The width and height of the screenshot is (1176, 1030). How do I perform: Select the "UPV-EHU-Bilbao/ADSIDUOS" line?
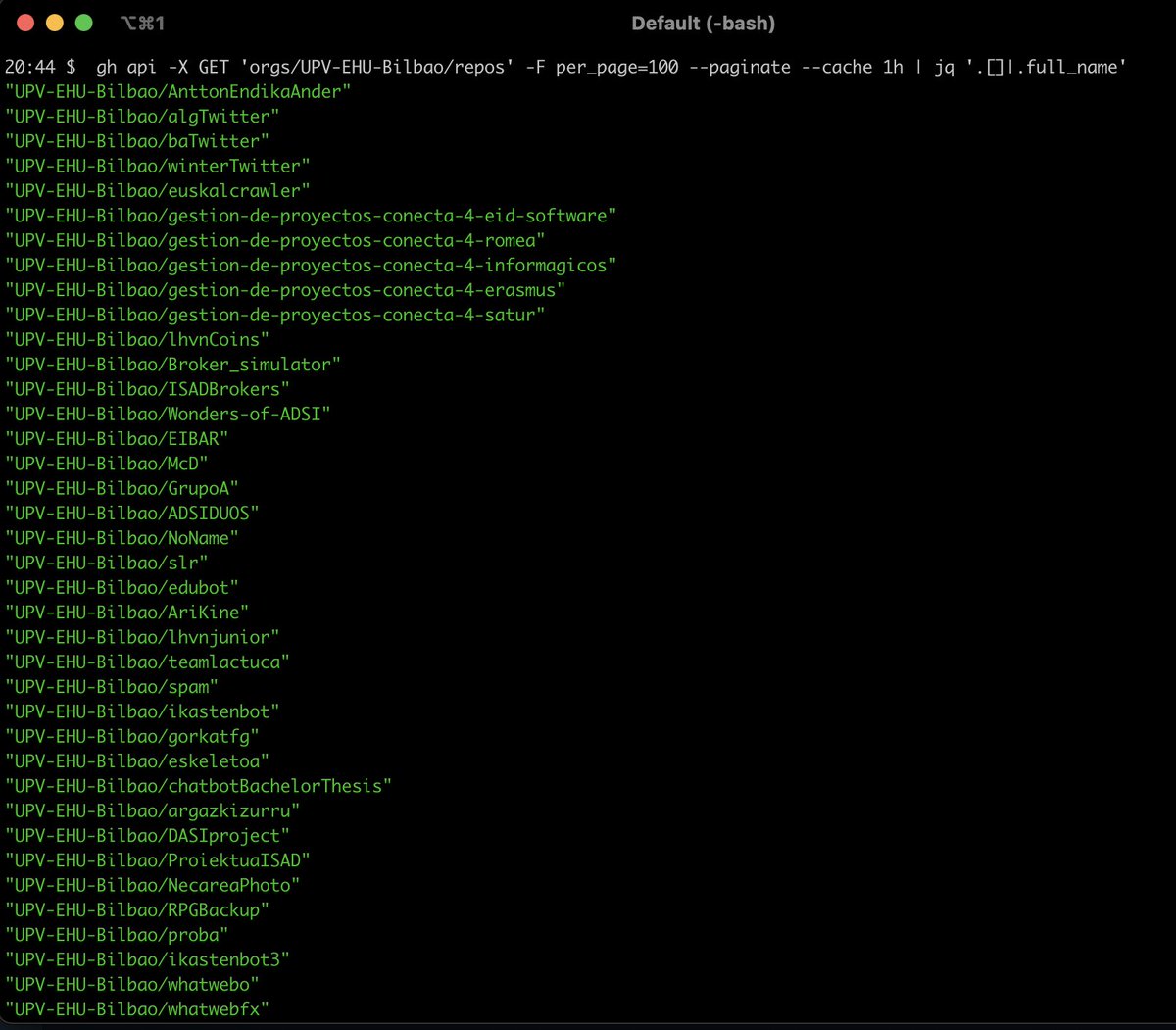(x=132, y=514)
